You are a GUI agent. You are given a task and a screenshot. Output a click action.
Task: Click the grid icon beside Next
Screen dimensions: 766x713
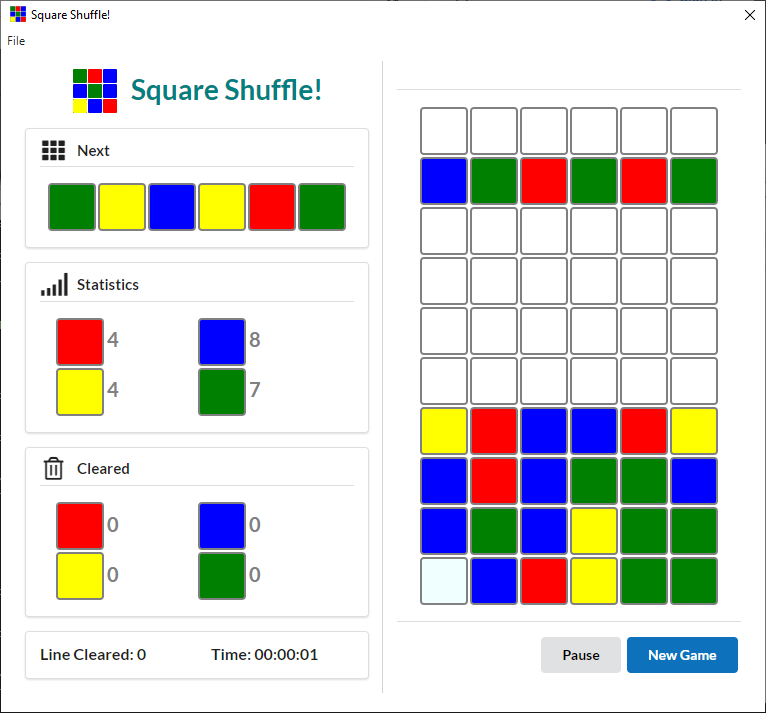click(x=53, y=151)
